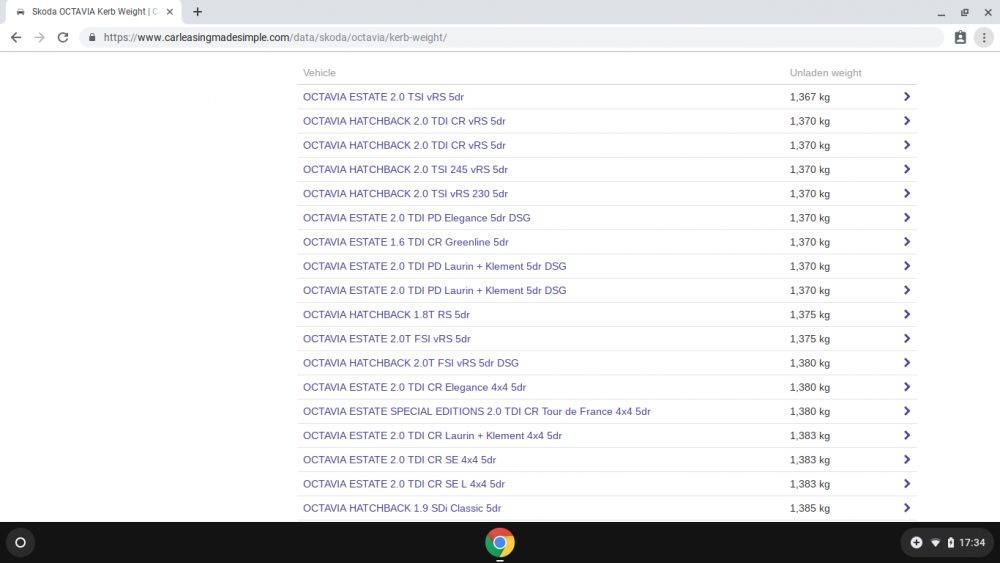The width and height of the screenshot is (1000, 563).
Task: Click chevron on 2.0 TDI CR SE L 4x4 row
Action: [x=906, y=485]
